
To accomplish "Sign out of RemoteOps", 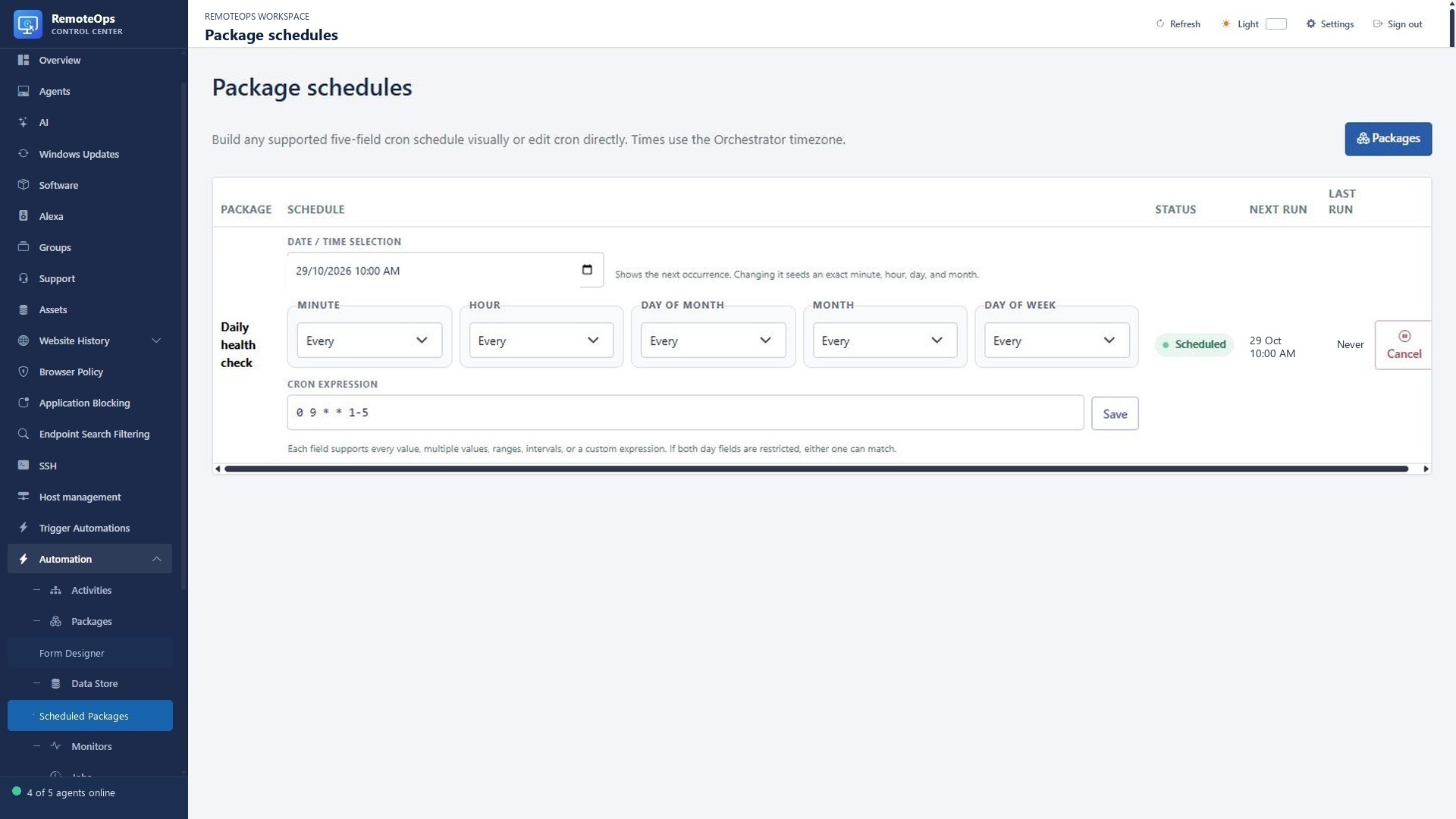I will point(1398,24).
